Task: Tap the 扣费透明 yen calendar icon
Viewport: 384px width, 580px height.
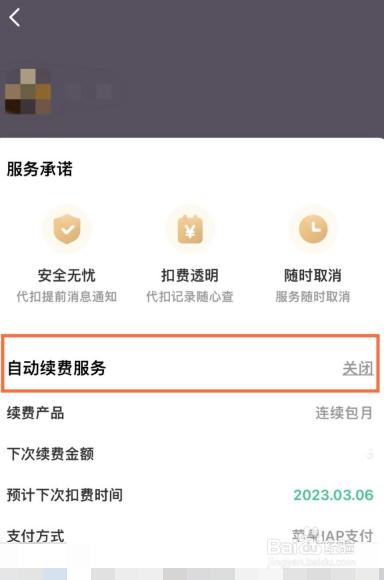Action: (x=190, y=229)
